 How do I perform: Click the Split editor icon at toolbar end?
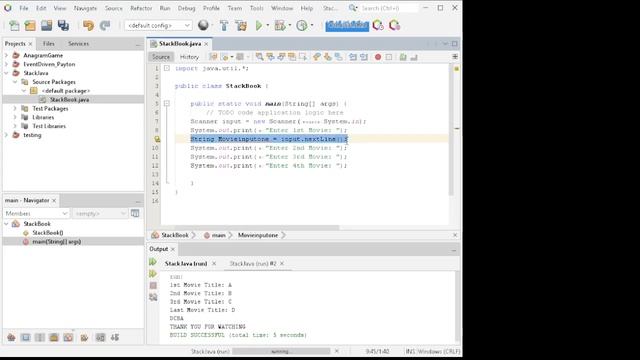[455, 57]
